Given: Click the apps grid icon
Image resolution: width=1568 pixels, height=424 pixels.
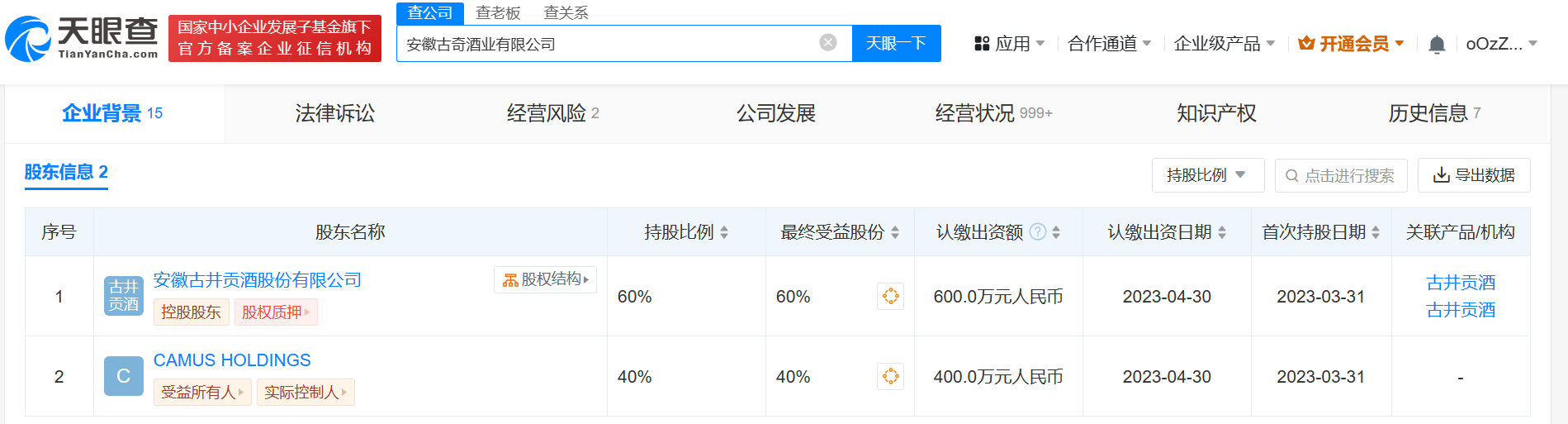Looking at the screenshot, I should [982, 44].
